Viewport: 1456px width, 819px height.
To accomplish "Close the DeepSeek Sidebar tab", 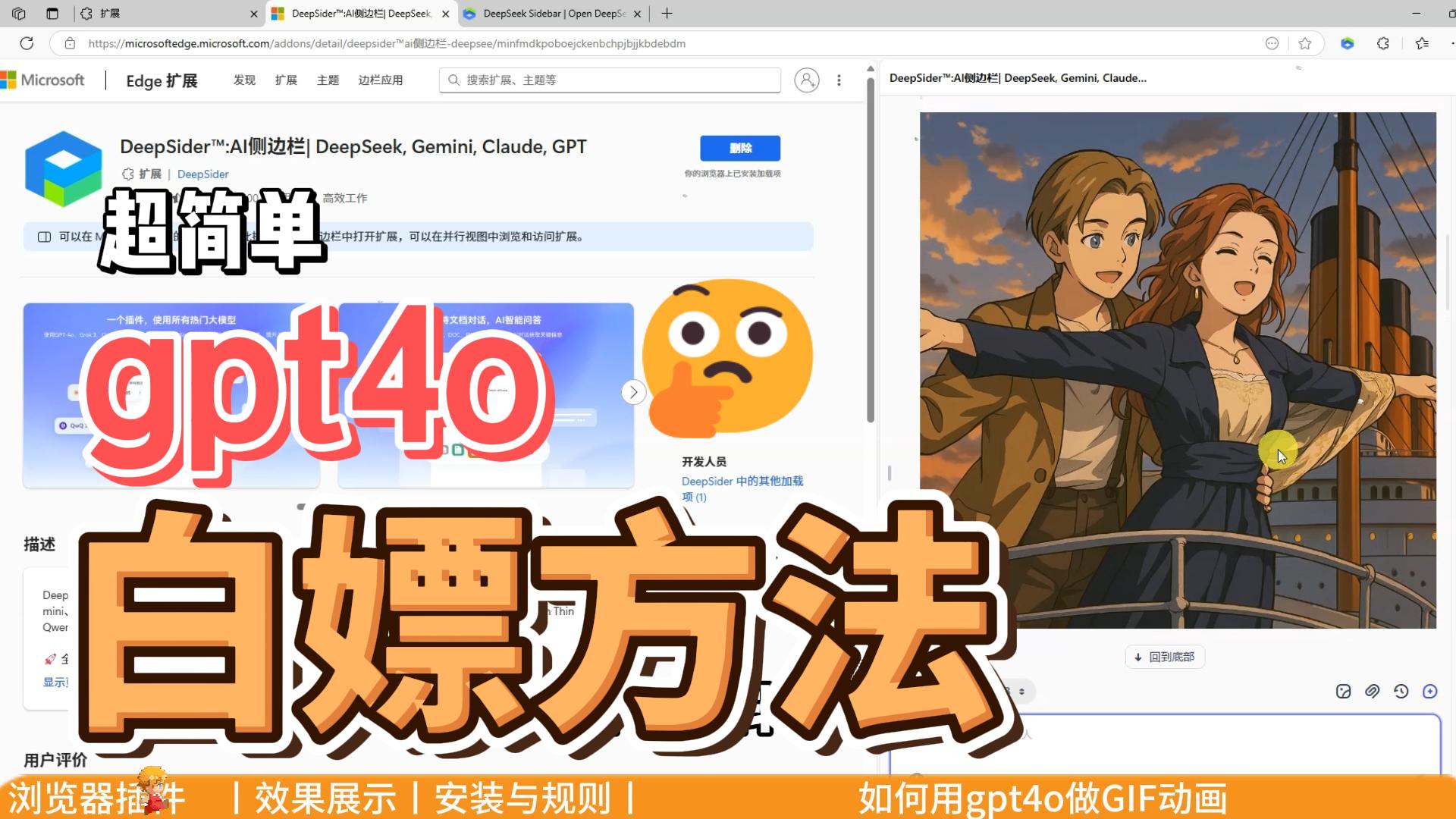I will pyautogui.click(x=636, y=14).
